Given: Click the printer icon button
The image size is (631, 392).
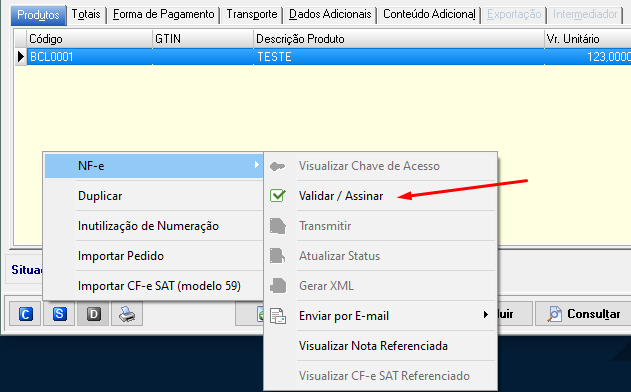Looking at the screenshot, I should 127,314.
